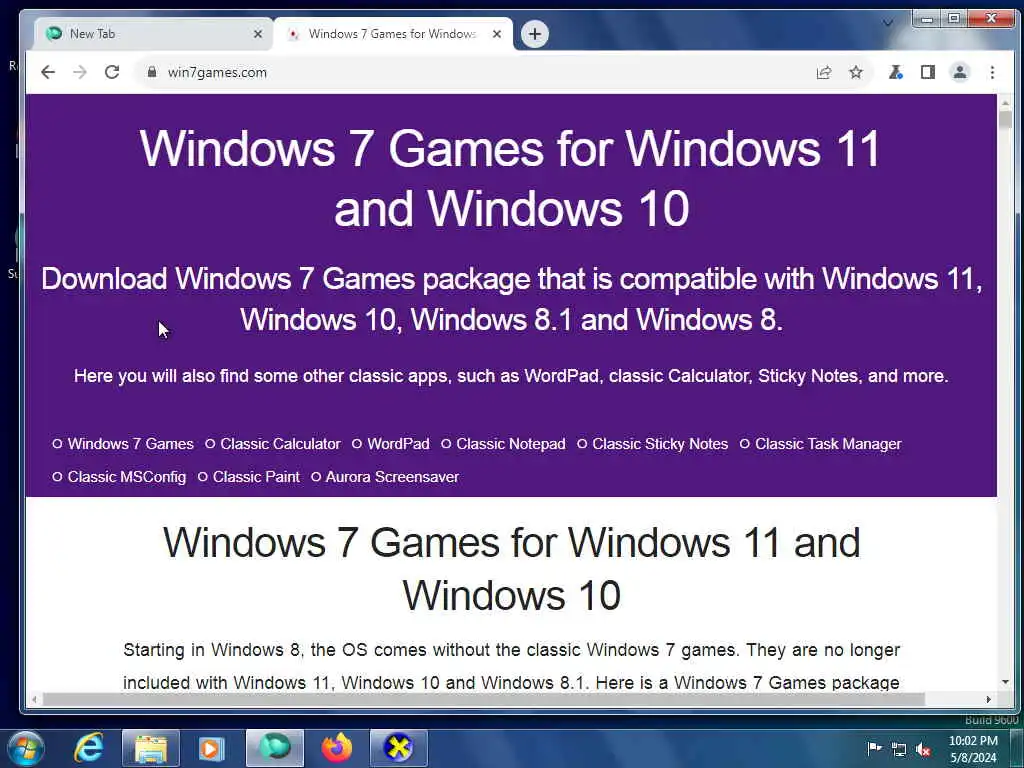Click the horizontal scrollbar left arrow

34,699
